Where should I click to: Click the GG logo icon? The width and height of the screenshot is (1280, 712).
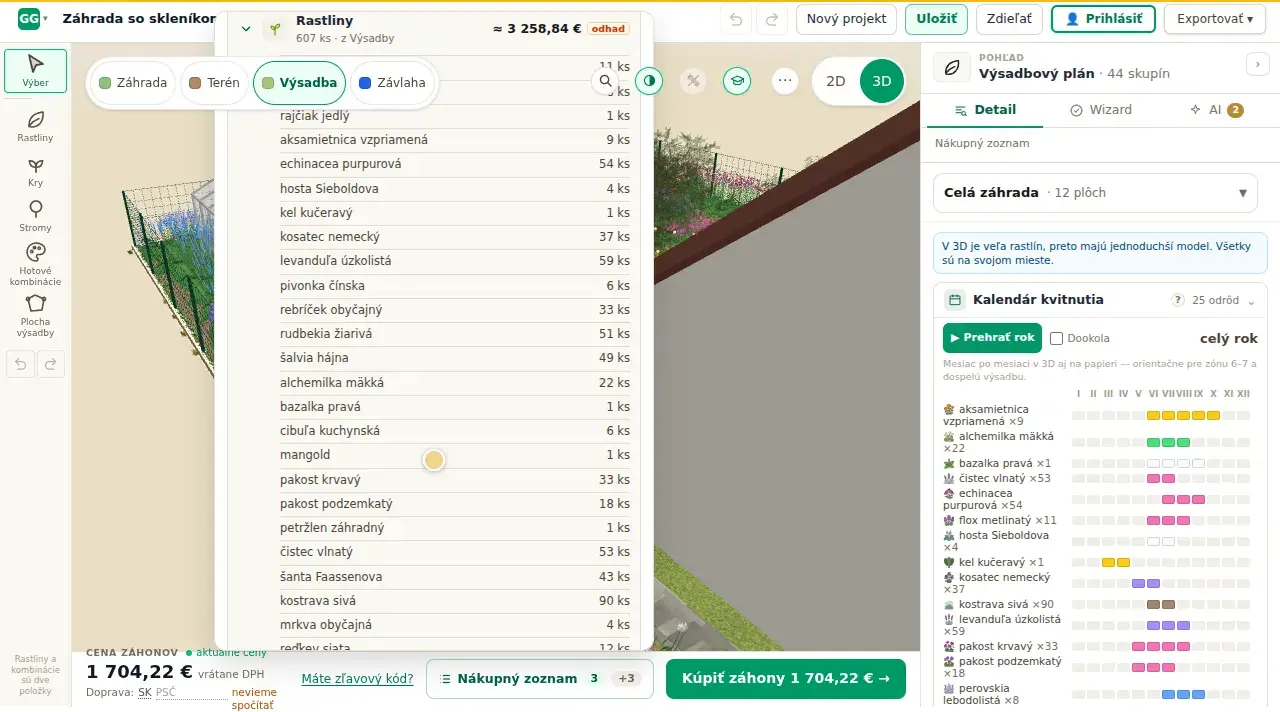[30, 19]
